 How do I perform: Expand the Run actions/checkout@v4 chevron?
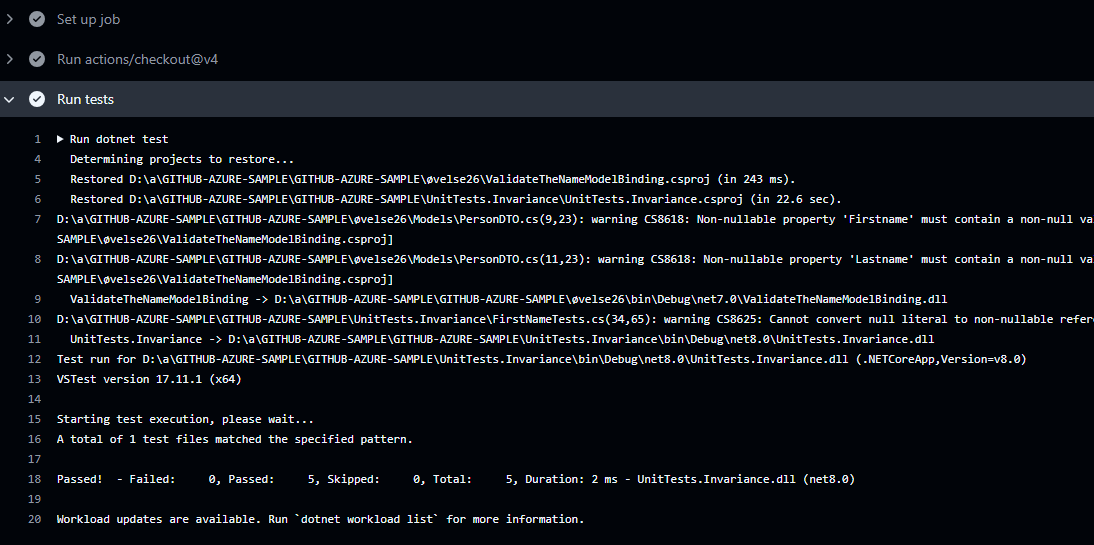point(10,59)
